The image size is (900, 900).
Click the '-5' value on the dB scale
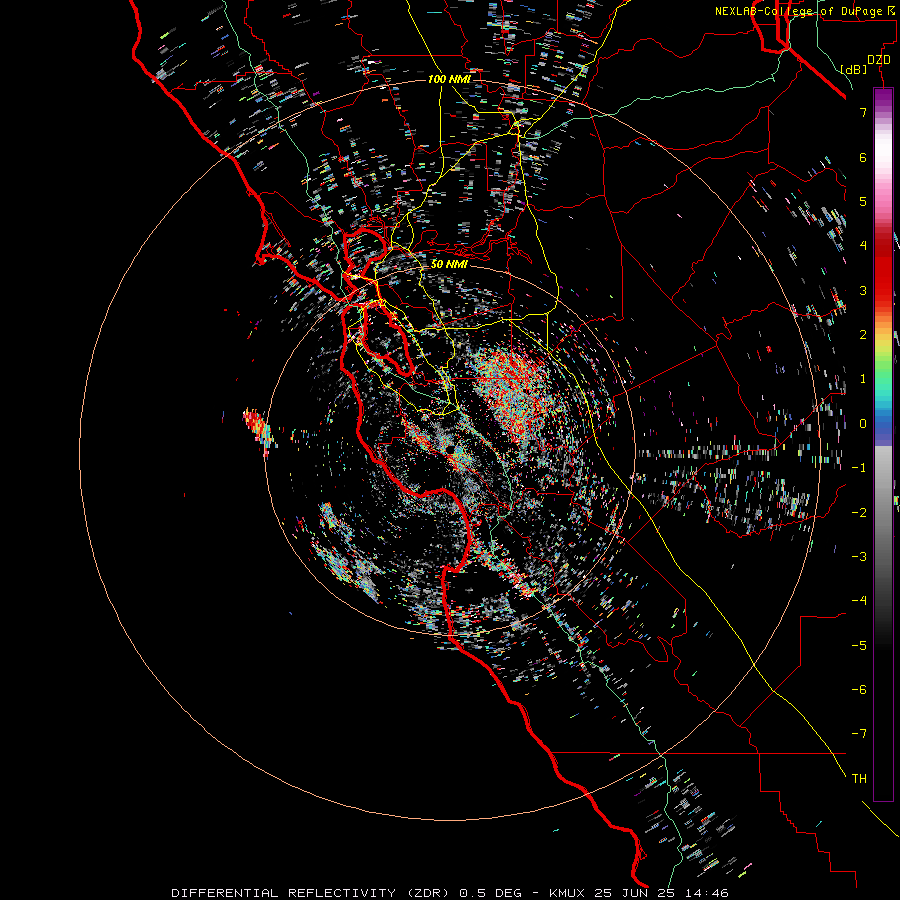(x=859, y=646)
